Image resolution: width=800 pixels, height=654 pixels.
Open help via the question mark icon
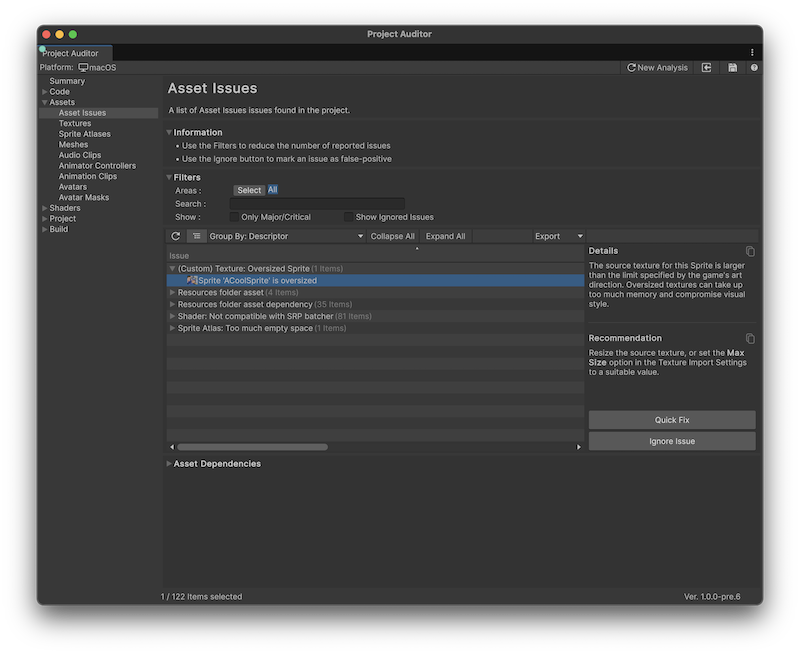click(754, 68)
